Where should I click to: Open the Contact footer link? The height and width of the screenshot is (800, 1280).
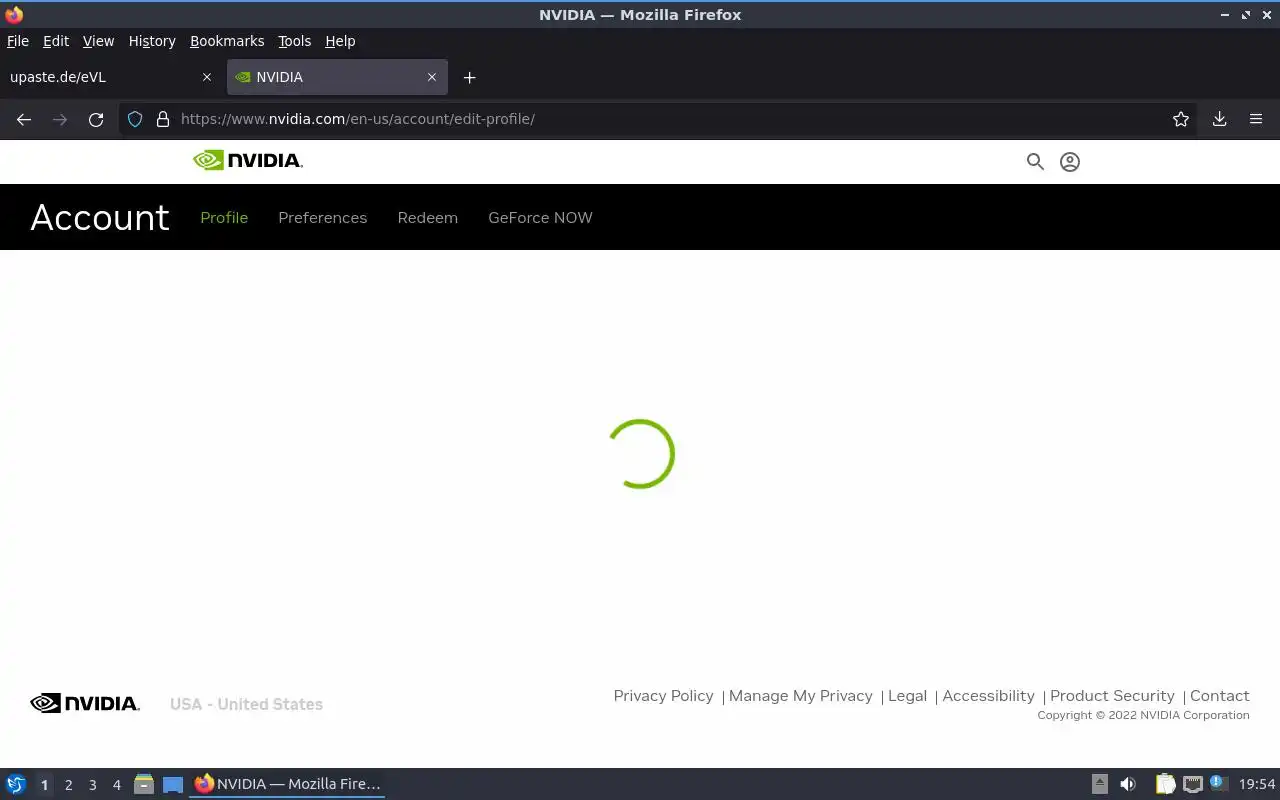1220,696
